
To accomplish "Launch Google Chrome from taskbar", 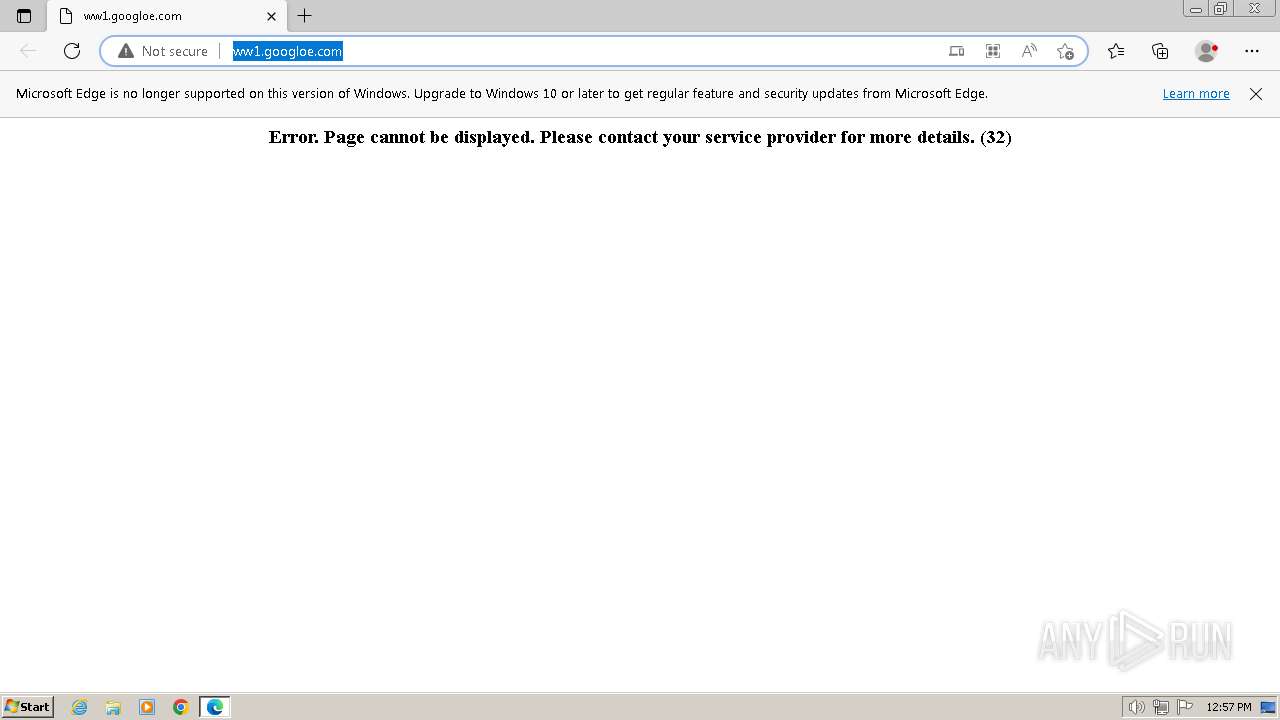I will tap(181, 707).
